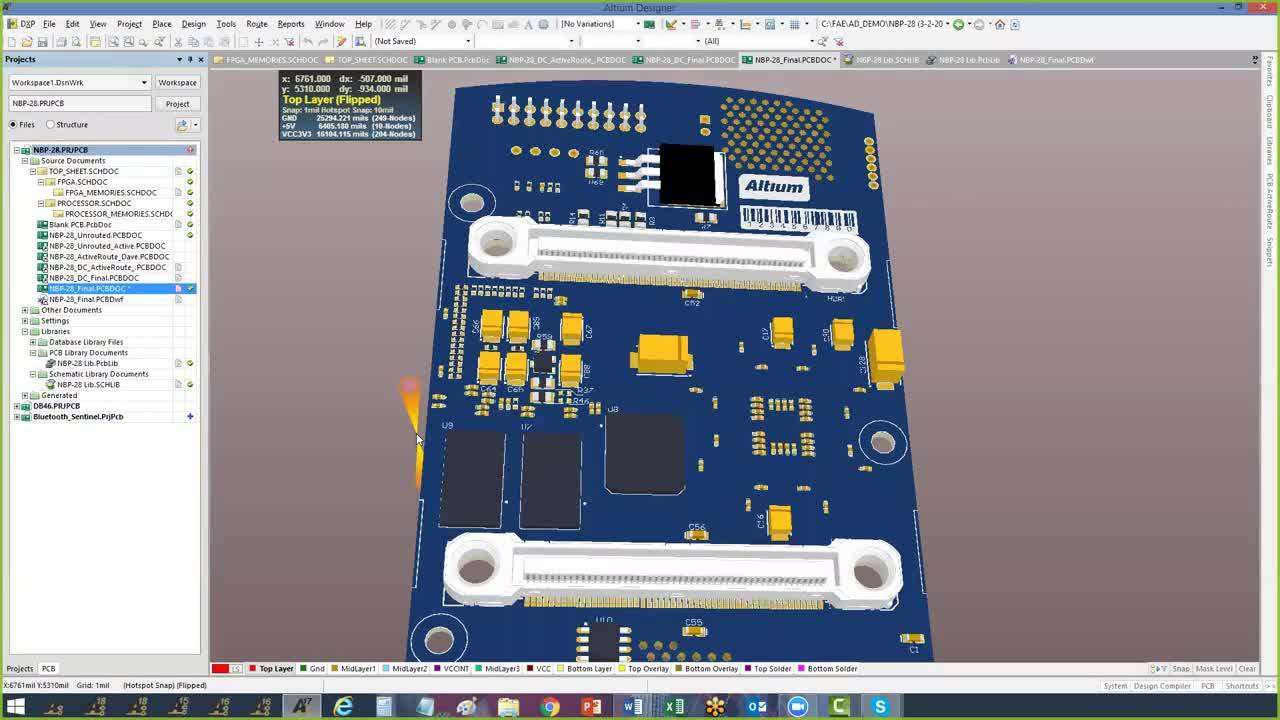The image size is (1280, 720).
Task: Open the No Variations dropdown
Action: (637, 24)
